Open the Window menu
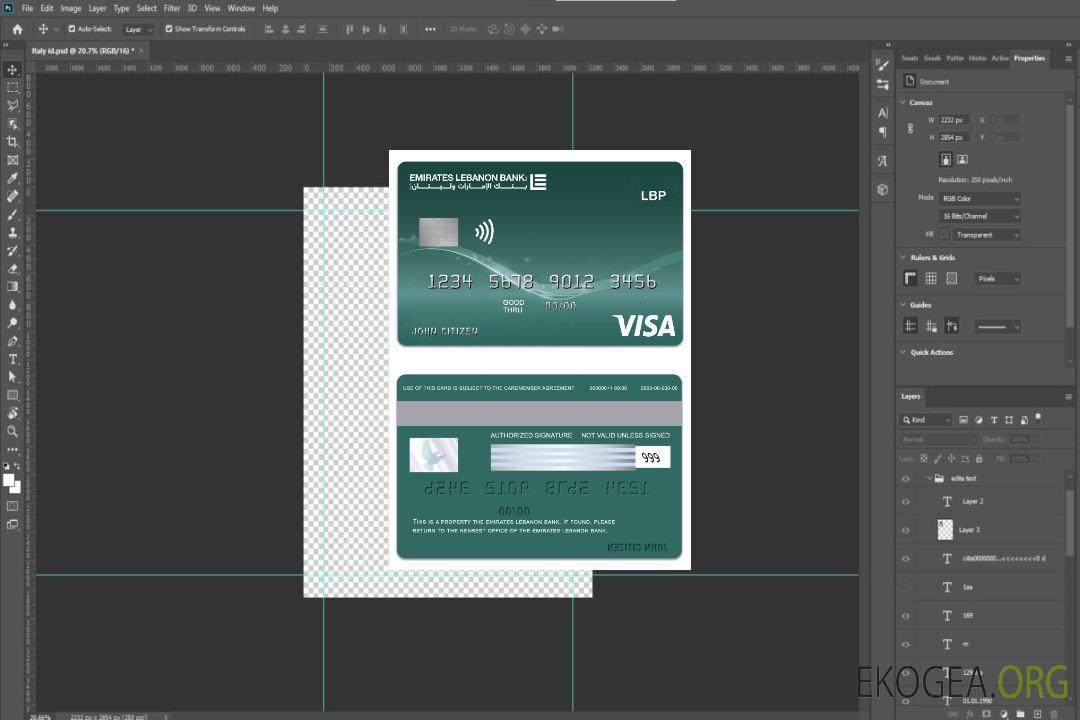The width and height of the screenshot is (1080, 720). (241, 8)
